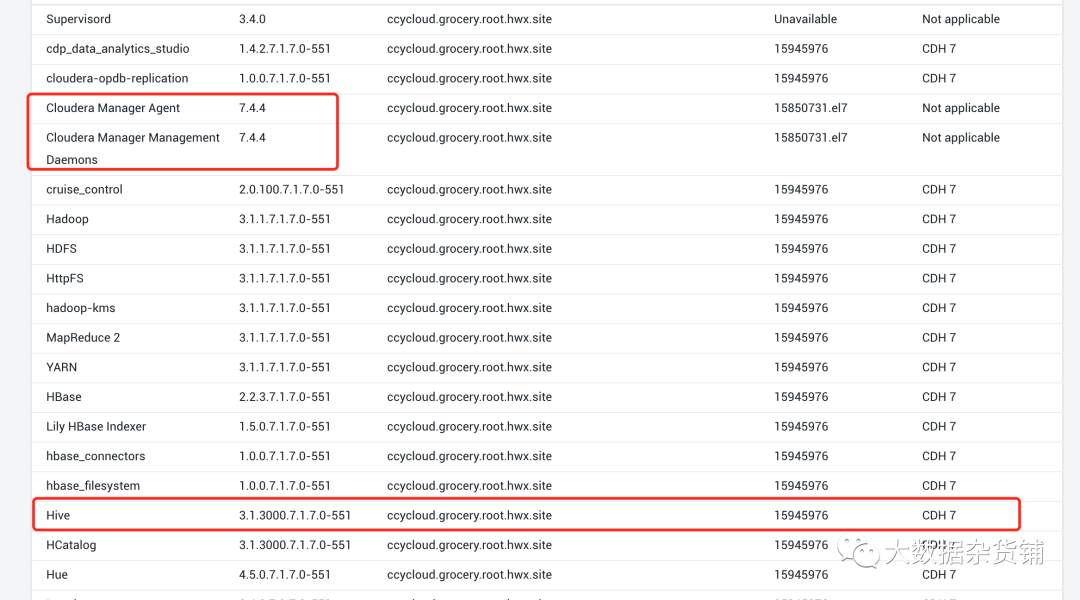Screen dimensions: 1080x600
Task: Click the Unavailable build value for Supervisord
Action: coord(805,19)
